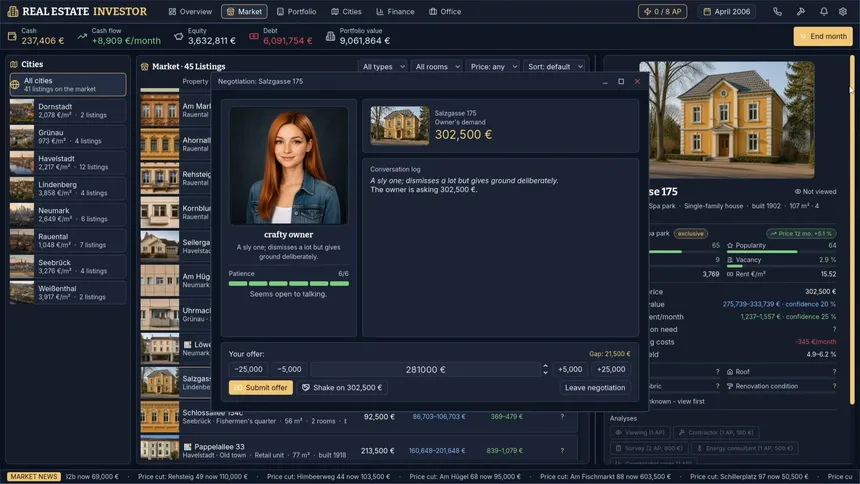The image size is (860, 484).
Task: Click the Real Estate Investor logo icon
Action: tap(13, 12)
